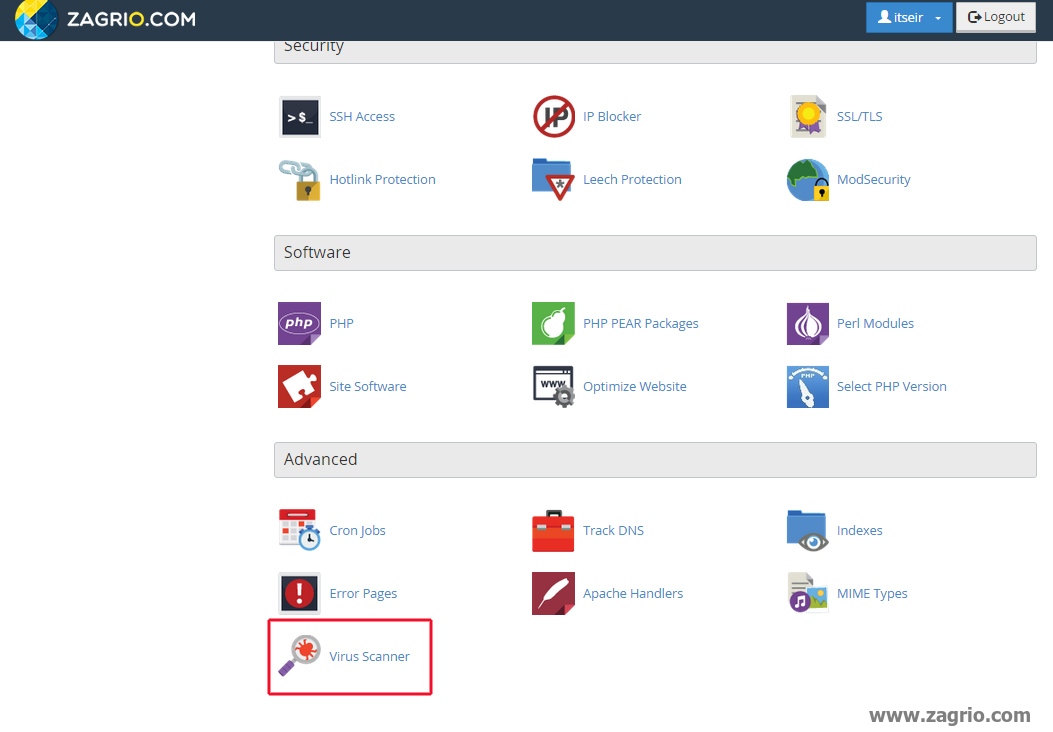Open the SSH Access terminal icon
Image resolution: width=1053 pixels, height=732 pixels.
(x=300, y=117)
